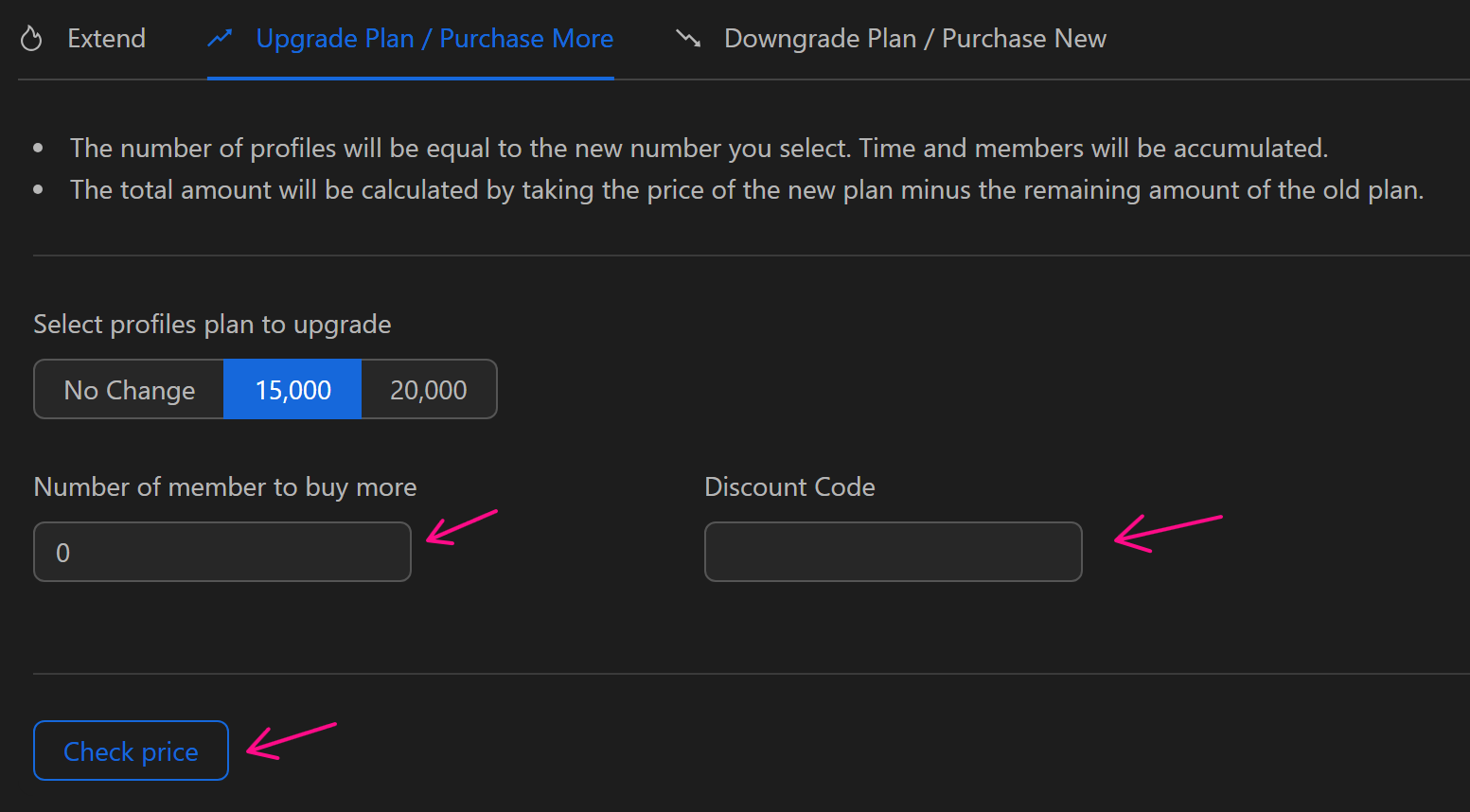Click the "Select profiles plan to upgrade" heading
This screenshot has width=1470, height=812.
[x=212, y=325]
